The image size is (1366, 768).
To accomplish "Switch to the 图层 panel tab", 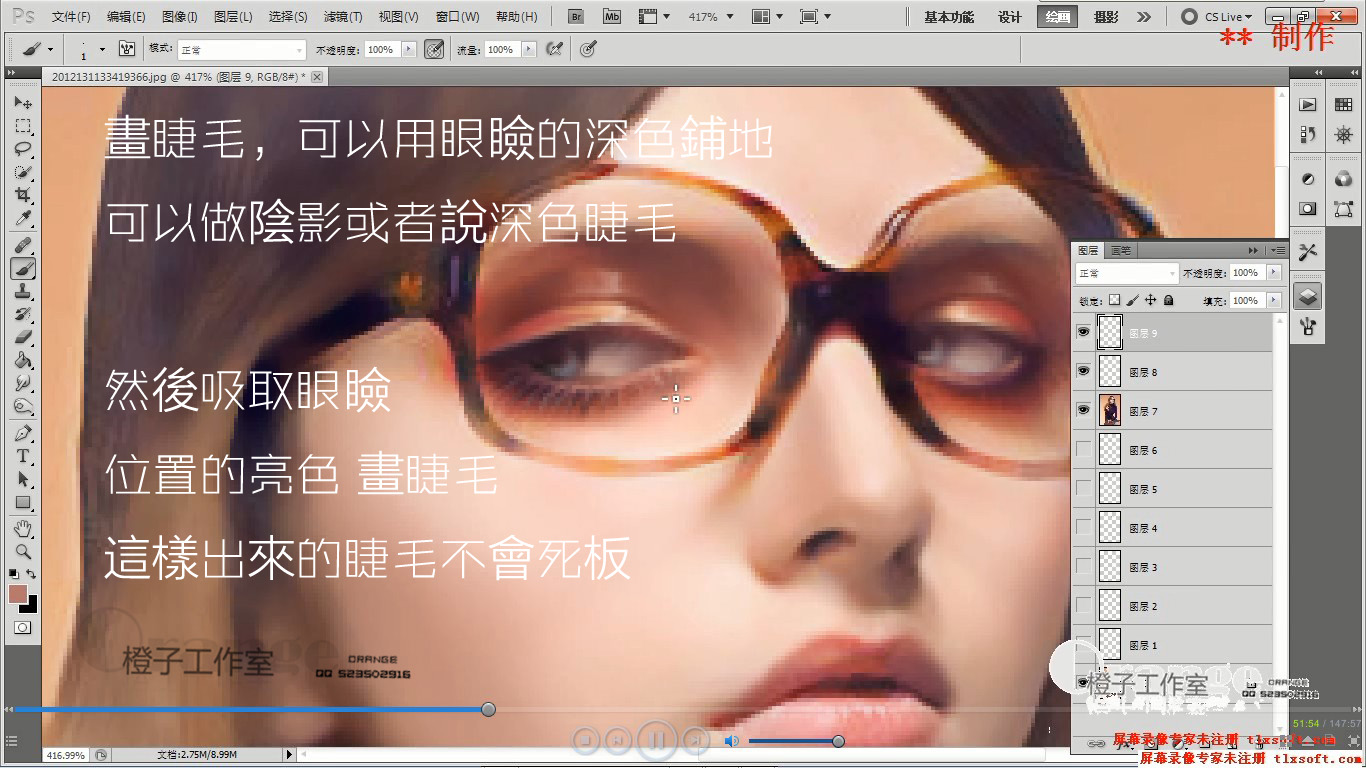I will [x=1088, y=250].
